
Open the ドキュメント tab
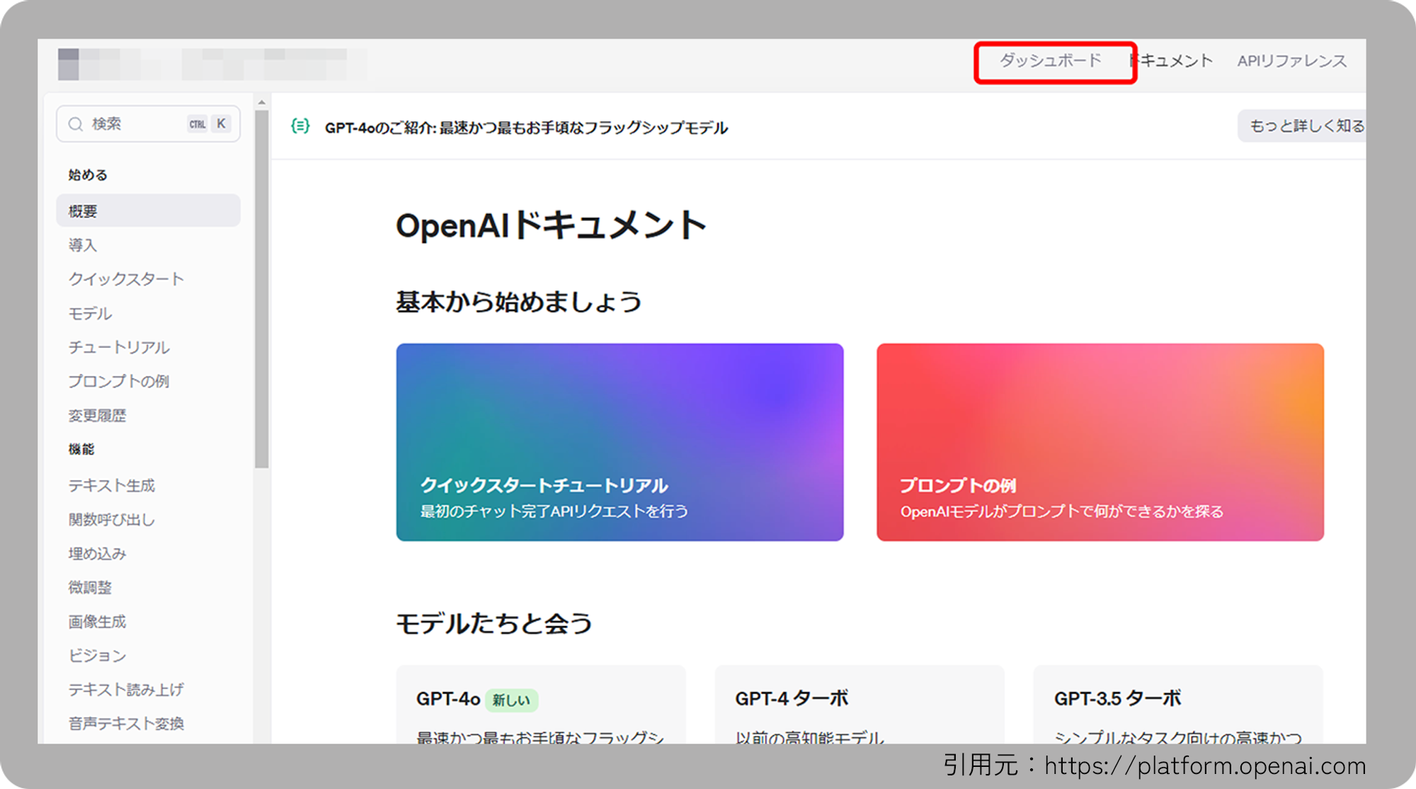click(x=1171, y=61)
